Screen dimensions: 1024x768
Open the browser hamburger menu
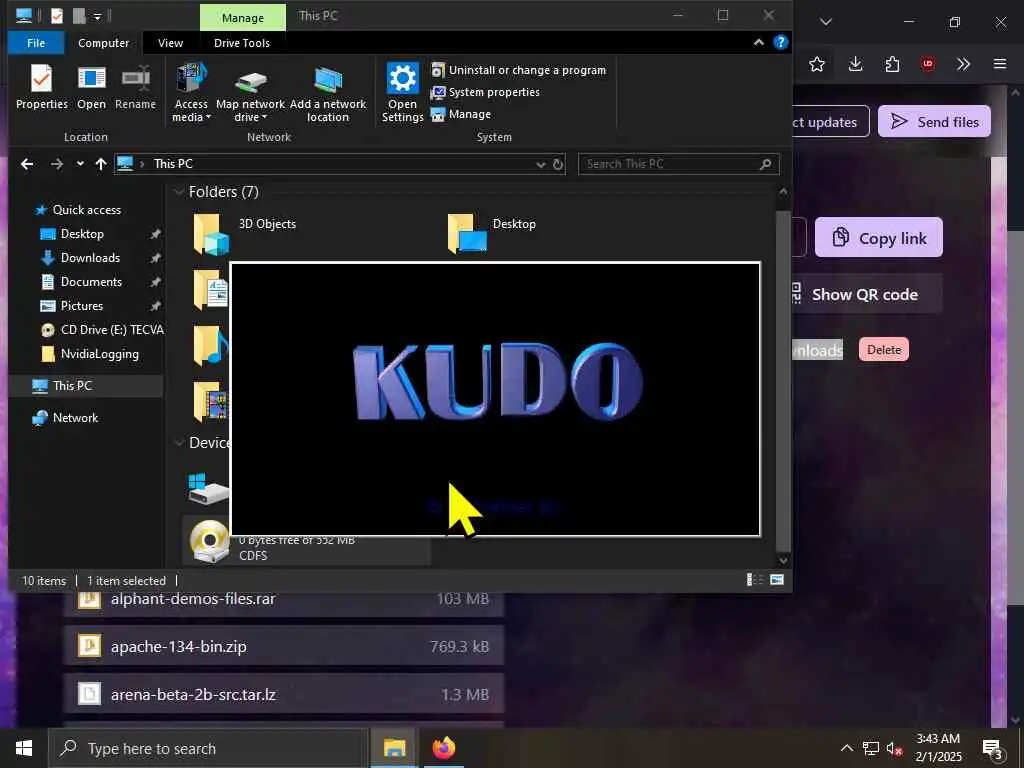click(x=1000, y=64)
